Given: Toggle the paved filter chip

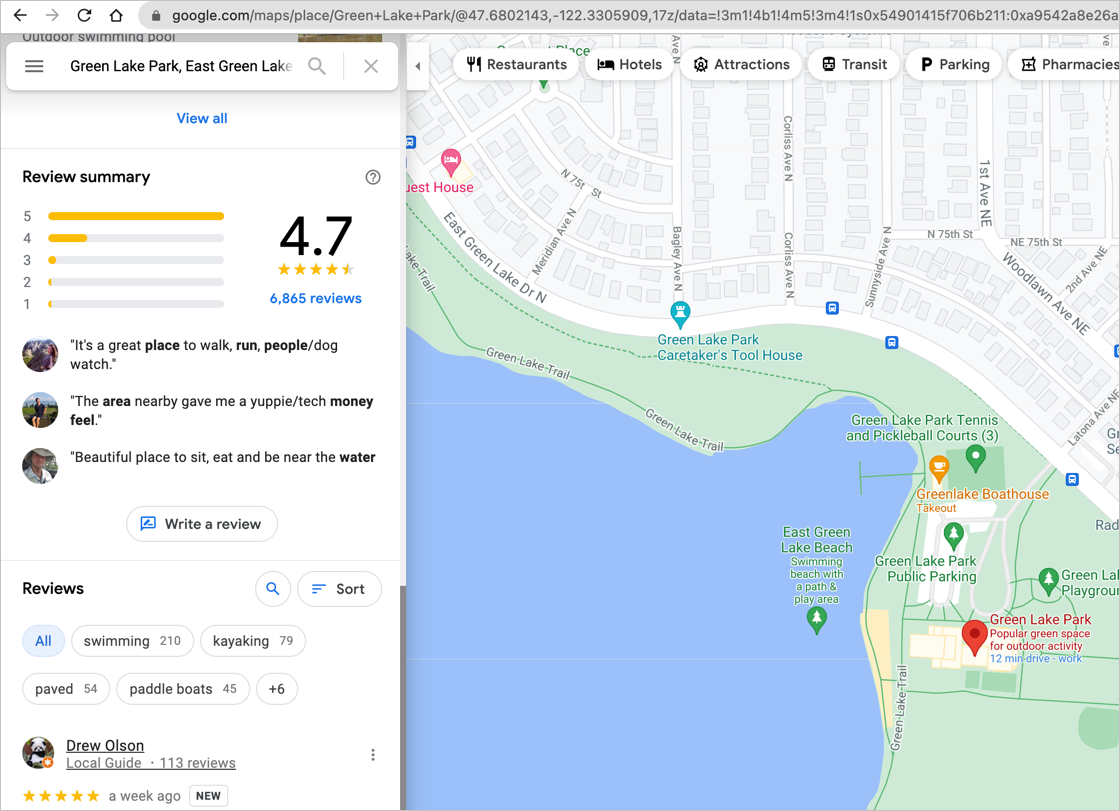Looking at the screenshot, I should [66, 689].
